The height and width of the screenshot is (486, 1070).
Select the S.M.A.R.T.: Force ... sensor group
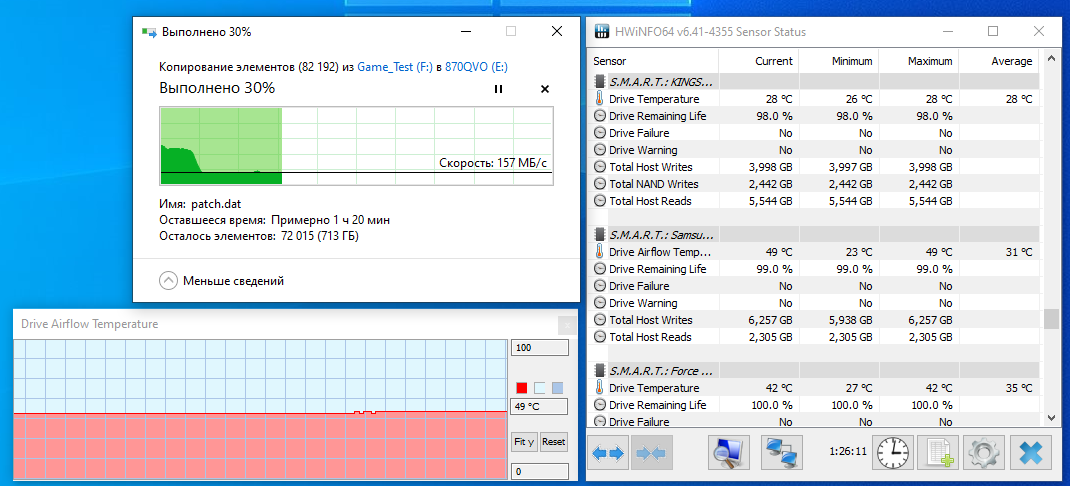[x=813, y=371]
